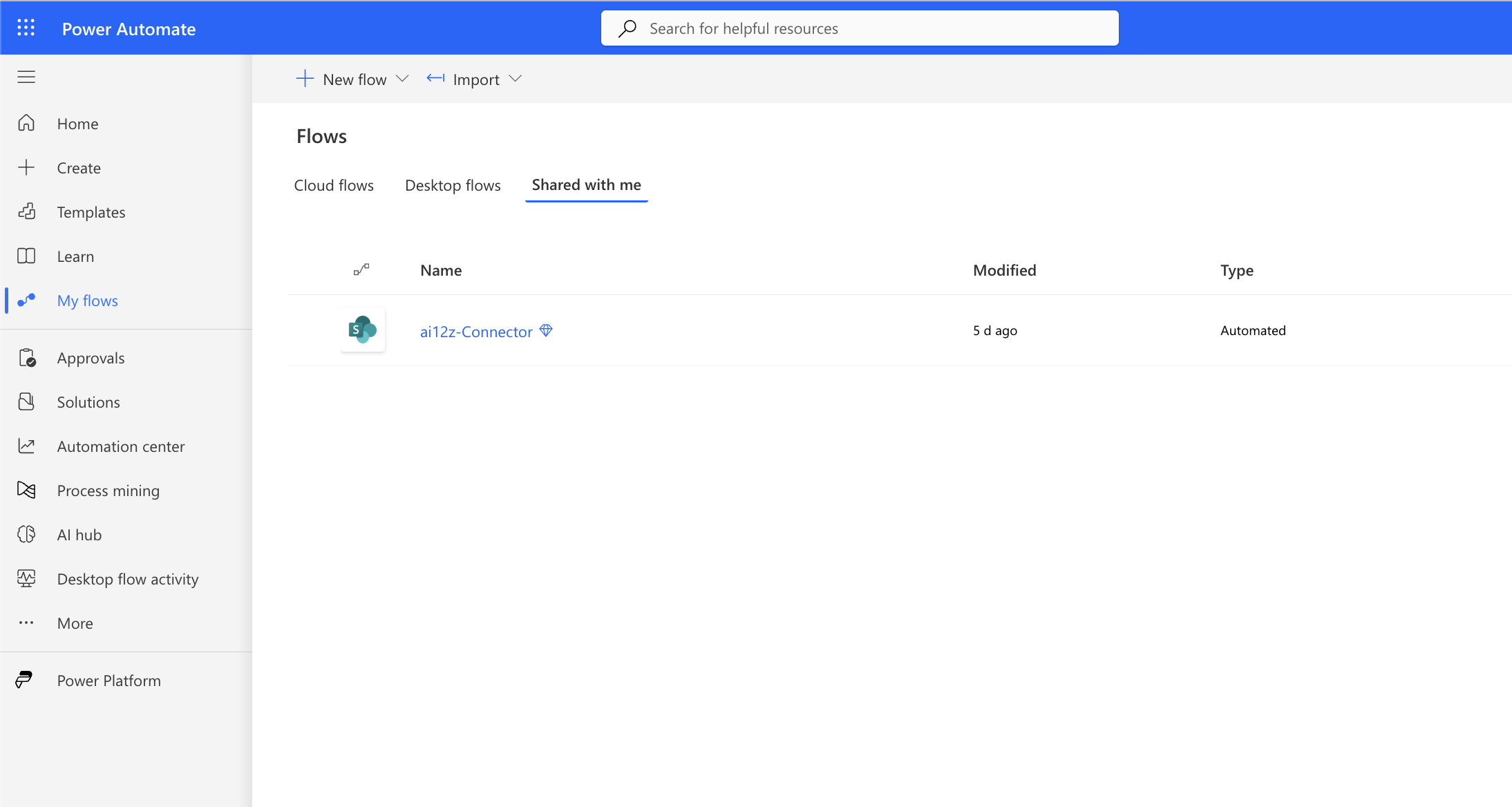Open the app launcher waffle icon
Viewport: 1512px width, 807px height.
(26, 28)
